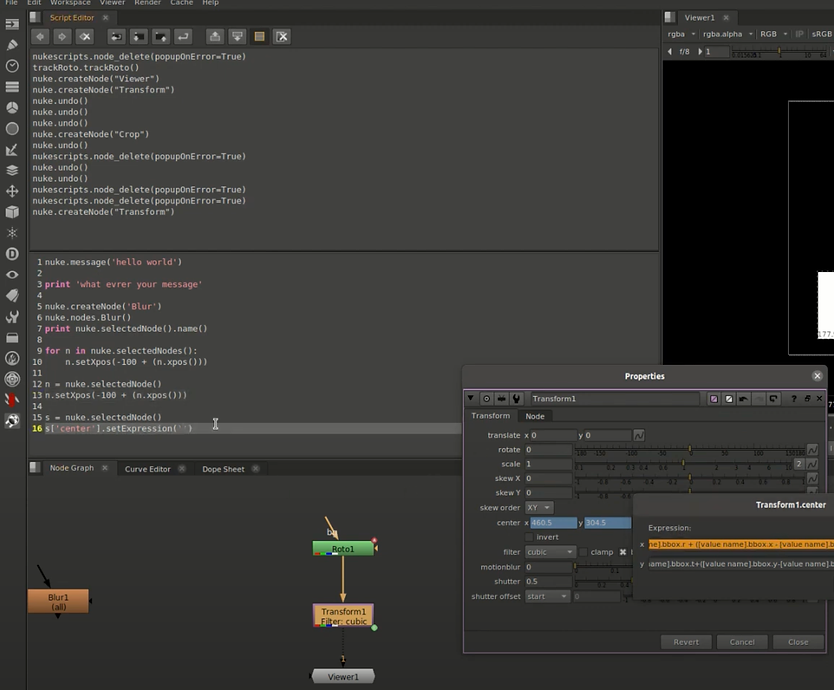This screenshot has width=834, height=690.
Task: Open the MetaData nodes menu (tag icon)
Action: [12, 296]
